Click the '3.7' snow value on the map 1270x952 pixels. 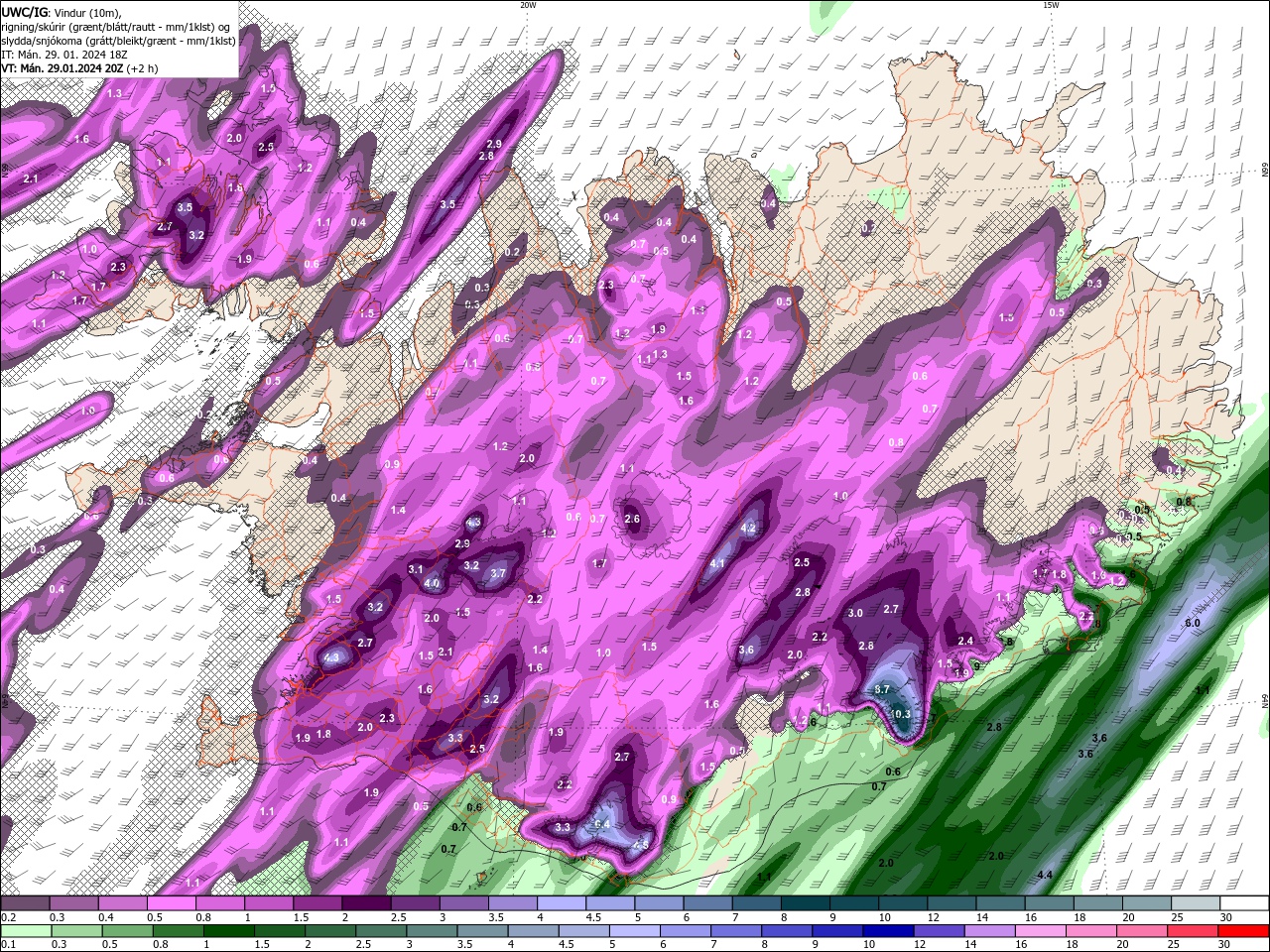[x=498, y=573]
